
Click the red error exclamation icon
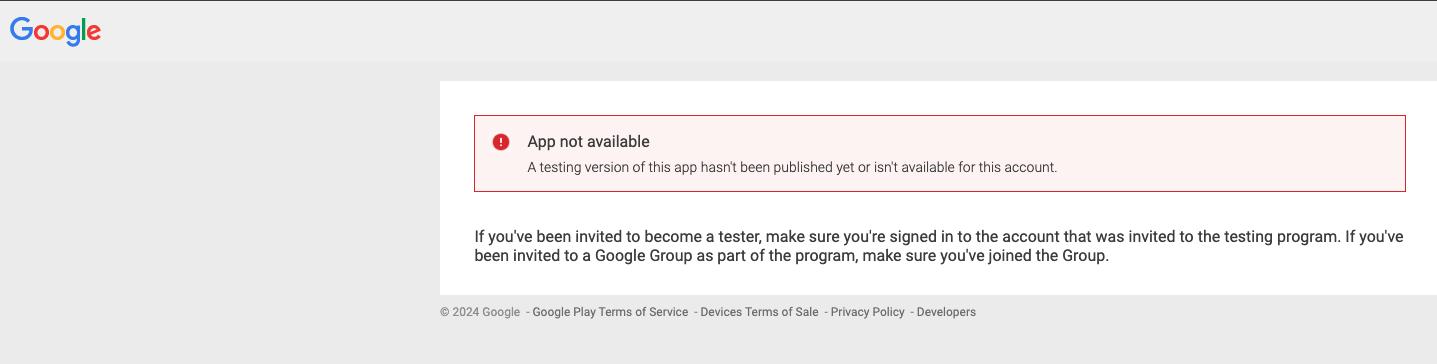coord(501,142)
